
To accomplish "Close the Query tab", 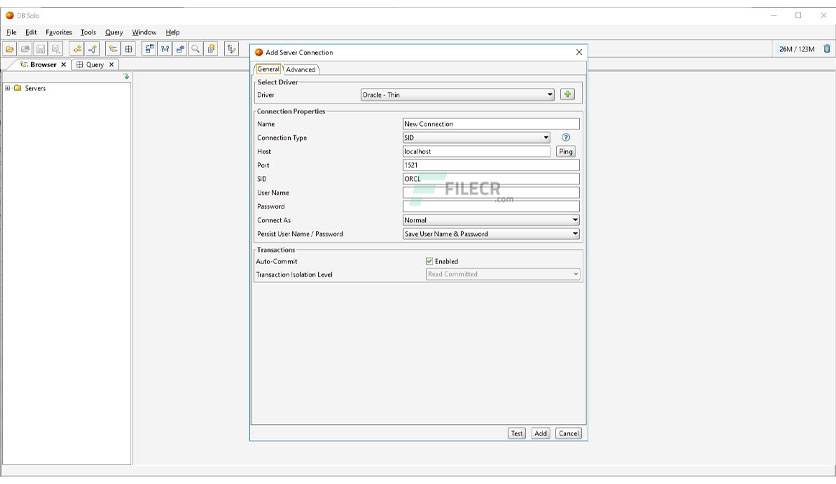I will pyautogui.click(x=111, y=64).
